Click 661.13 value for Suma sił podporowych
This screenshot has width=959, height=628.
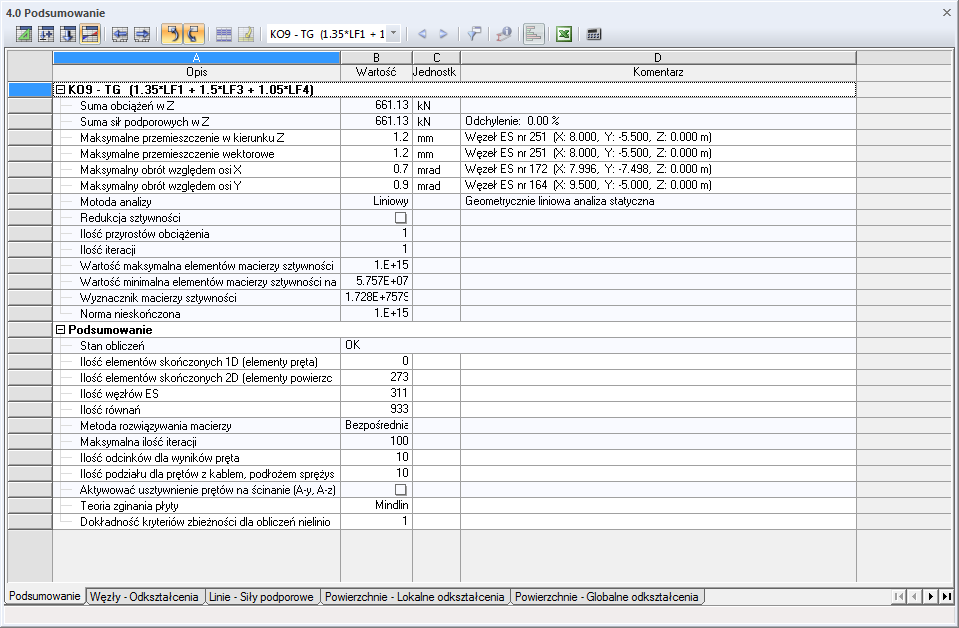coord(376,122)
